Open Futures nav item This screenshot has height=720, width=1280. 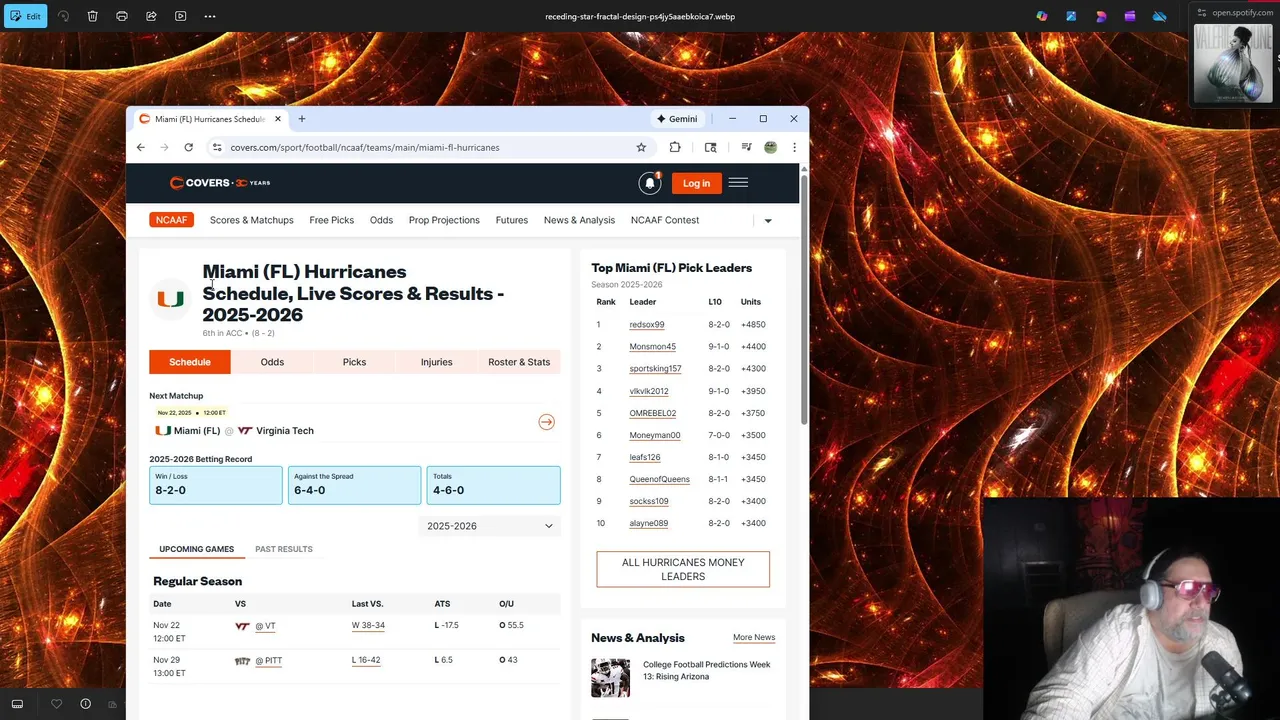[512, 220]
